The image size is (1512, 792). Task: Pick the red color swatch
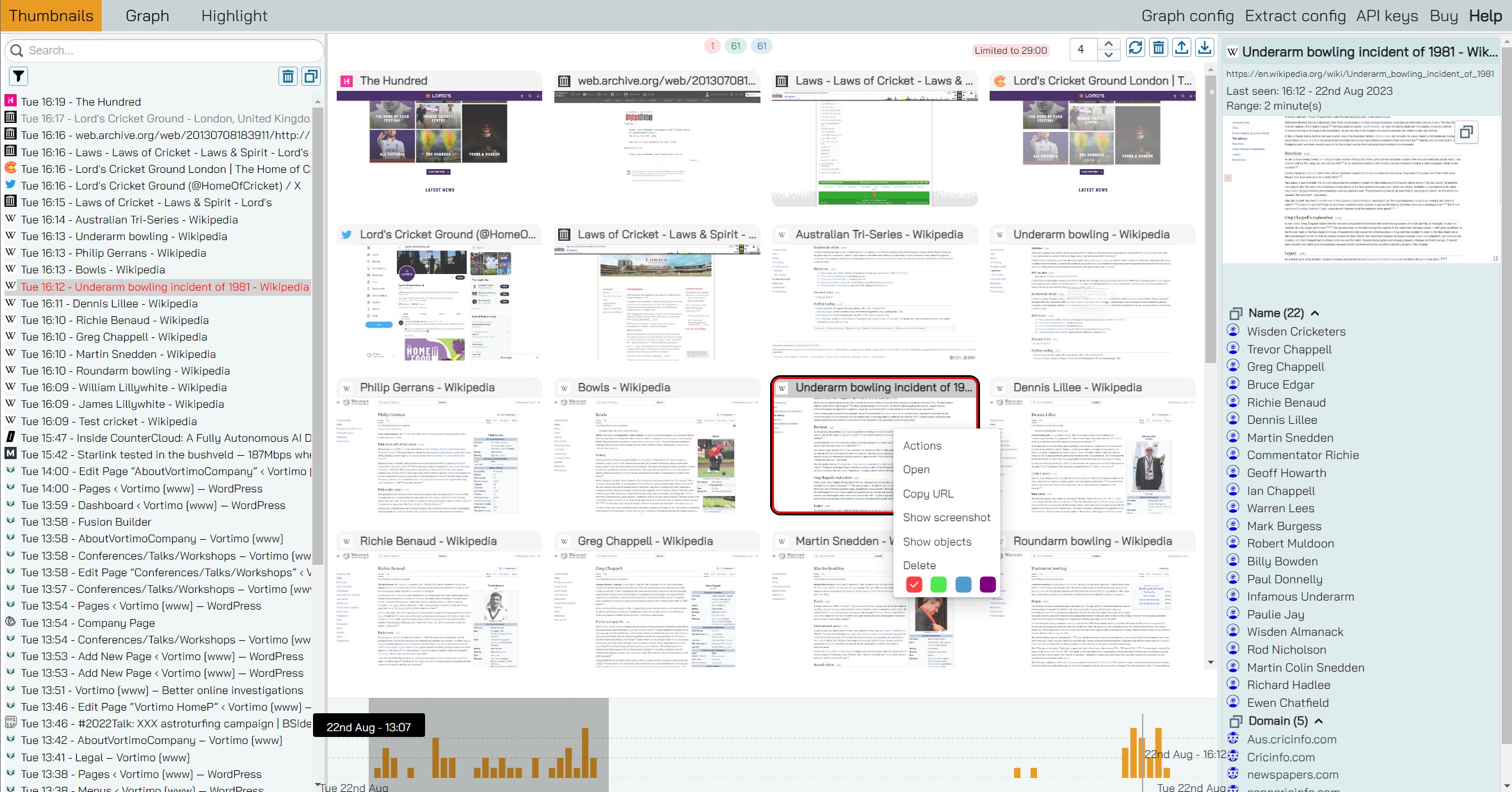pos(914,584)
